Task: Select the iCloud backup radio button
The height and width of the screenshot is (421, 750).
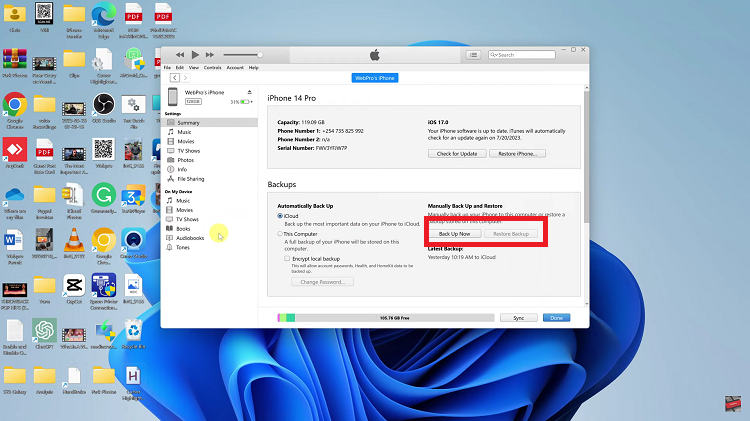Action: point(280,216)
